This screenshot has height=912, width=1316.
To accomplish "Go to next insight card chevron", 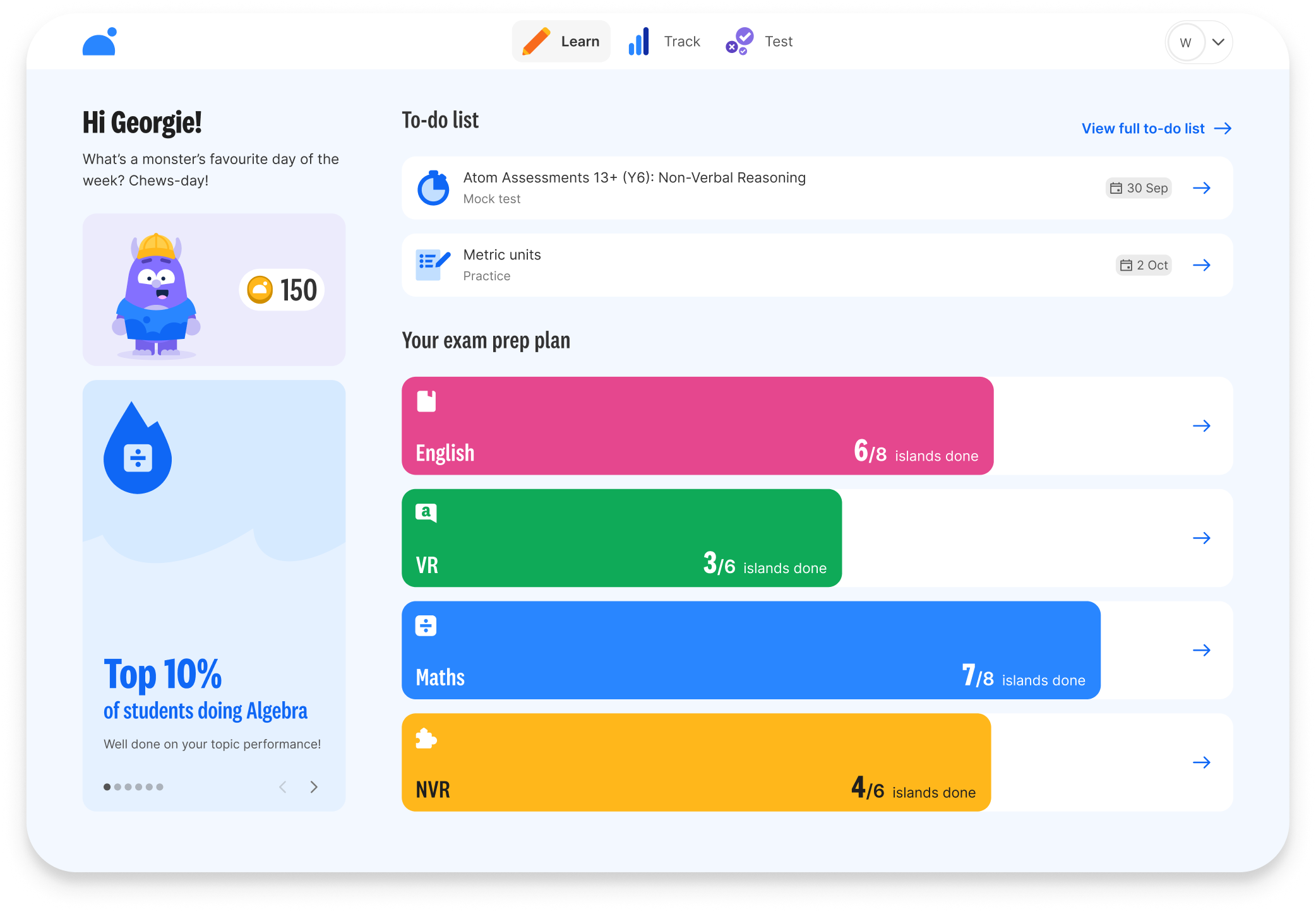I will 314,787.
